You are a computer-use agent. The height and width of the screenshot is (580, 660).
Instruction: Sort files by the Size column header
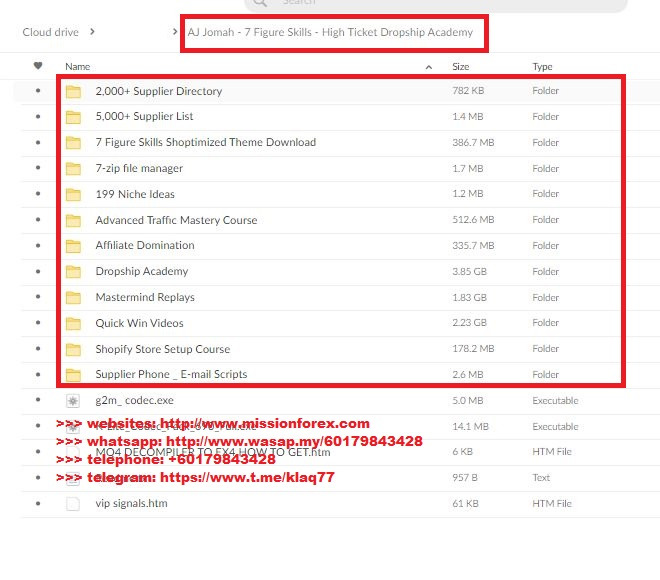(461, 67)
